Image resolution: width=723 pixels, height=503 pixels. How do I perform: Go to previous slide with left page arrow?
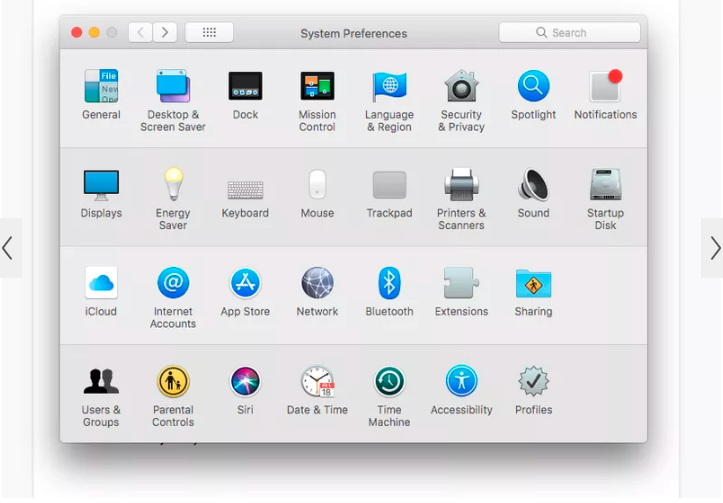click(x=9, y=248)
